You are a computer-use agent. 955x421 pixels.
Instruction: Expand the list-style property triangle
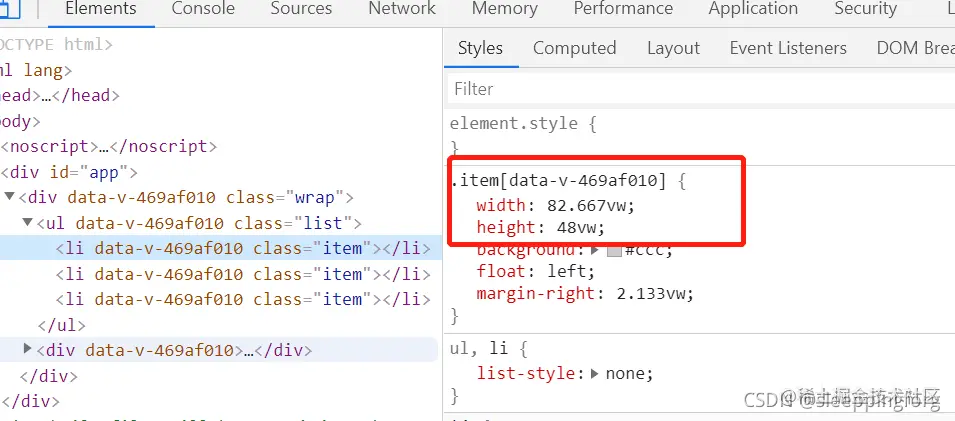pyautogui.click(x=595, y=373)
